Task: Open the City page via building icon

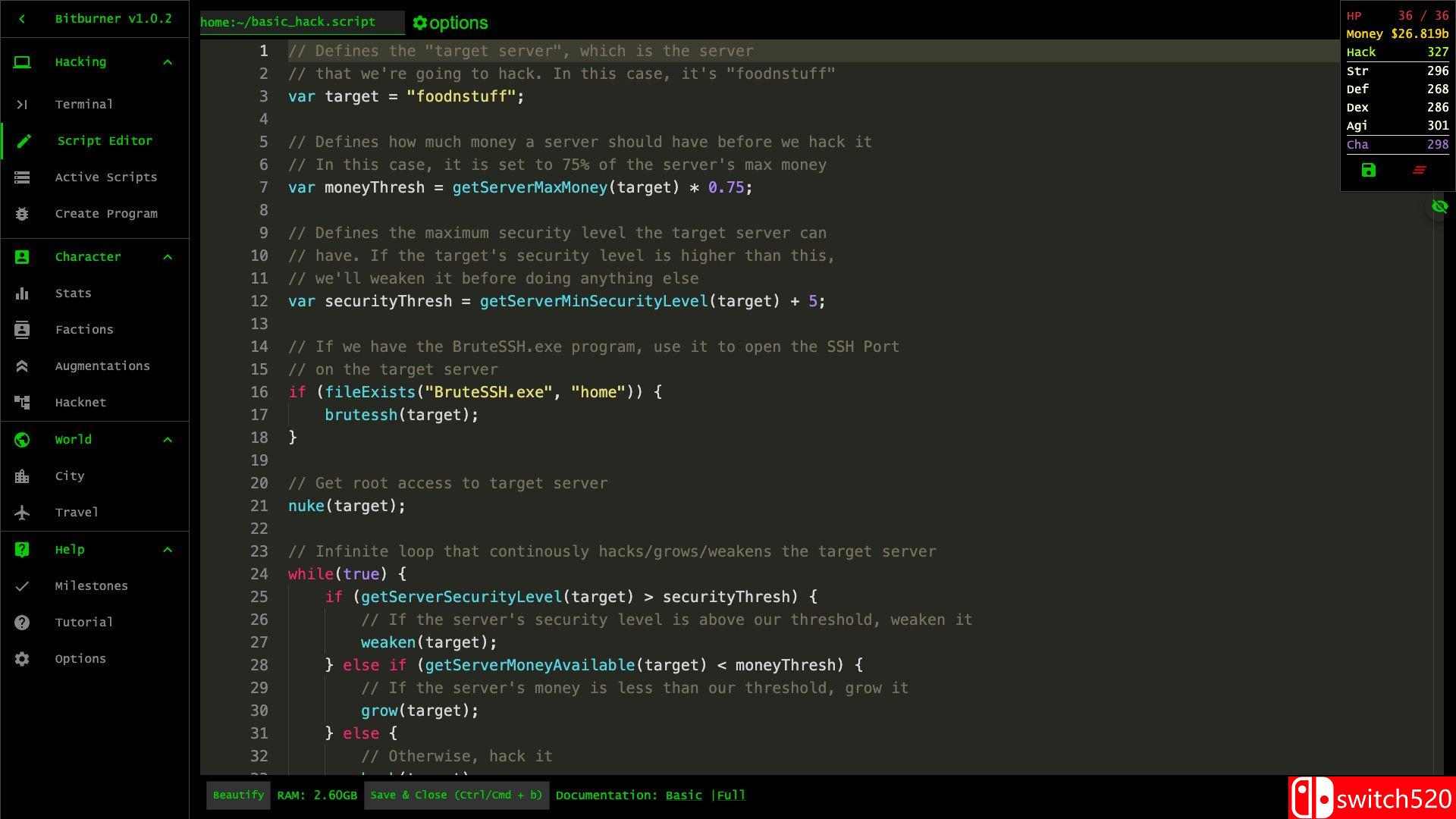Action: [22, 476]
